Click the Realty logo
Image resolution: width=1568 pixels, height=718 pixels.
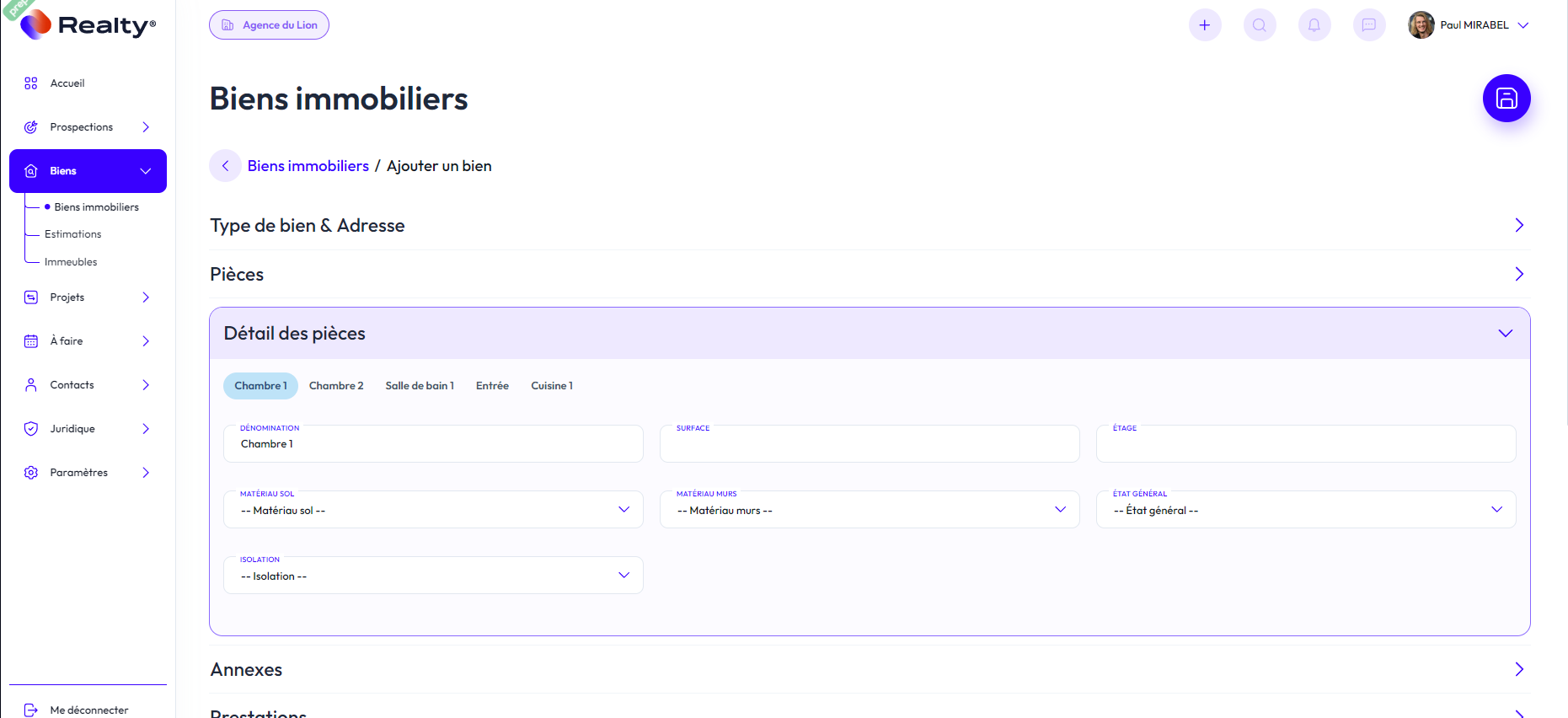point(88,25)
